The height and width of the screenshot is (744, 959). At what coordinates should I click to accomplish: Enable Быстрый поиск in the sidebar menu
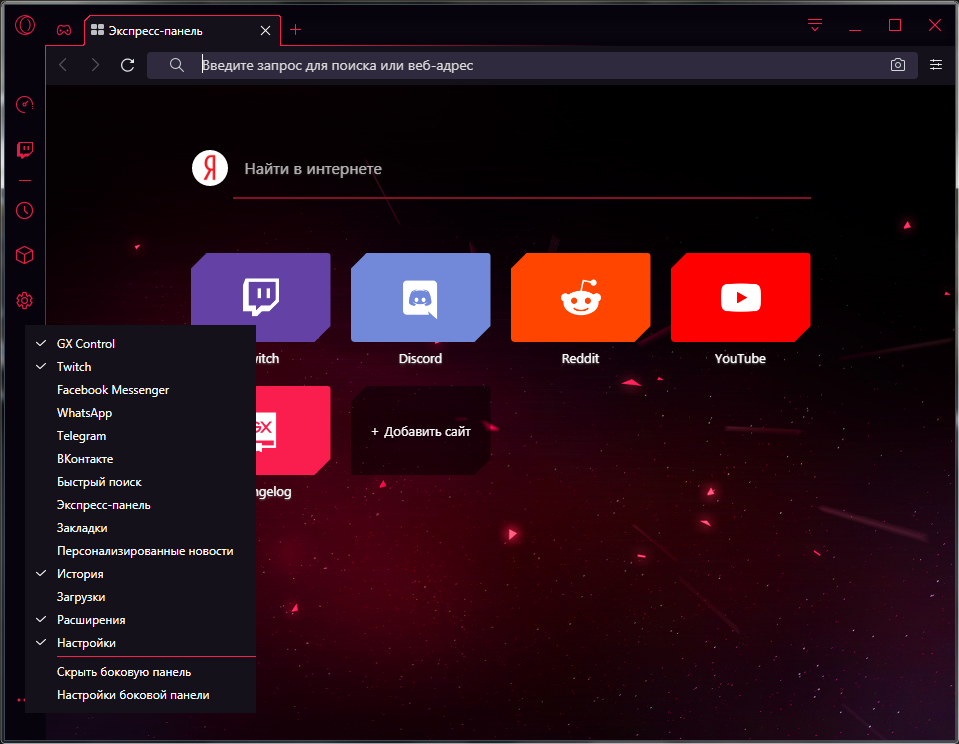click(x=140, y=482)
